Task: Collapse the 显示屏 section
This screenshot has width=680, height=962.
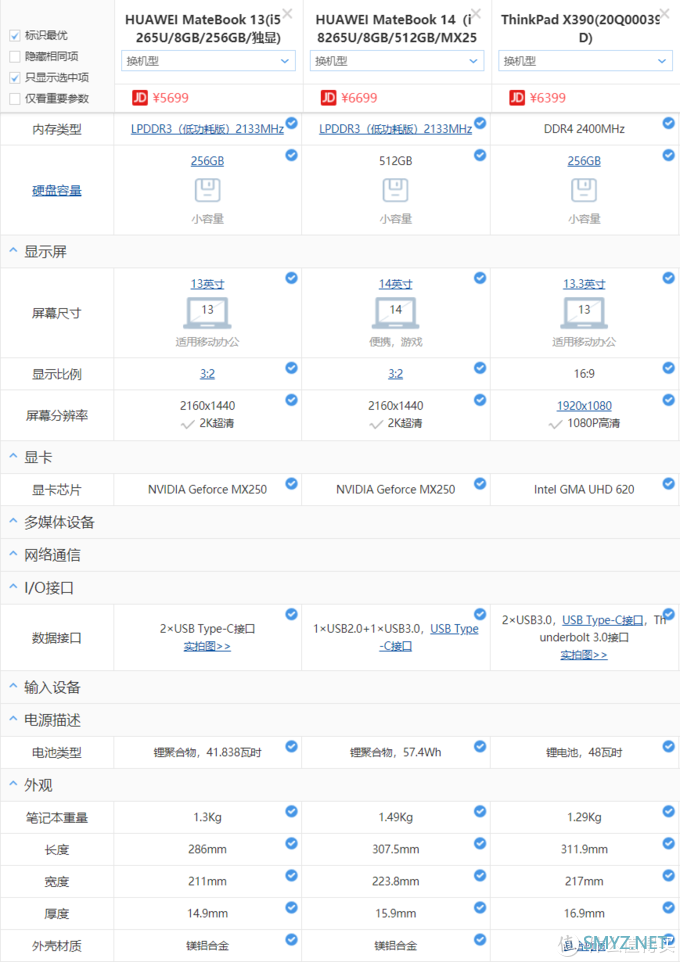Action: [14, 251]
